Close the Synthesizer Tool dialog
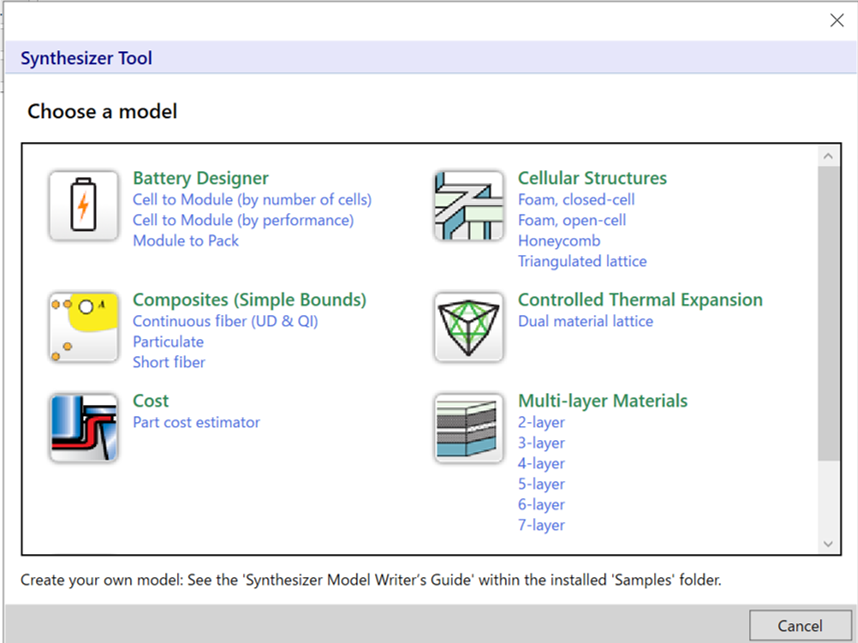This screenshot has width=858, height=643. tap(837, 20)
